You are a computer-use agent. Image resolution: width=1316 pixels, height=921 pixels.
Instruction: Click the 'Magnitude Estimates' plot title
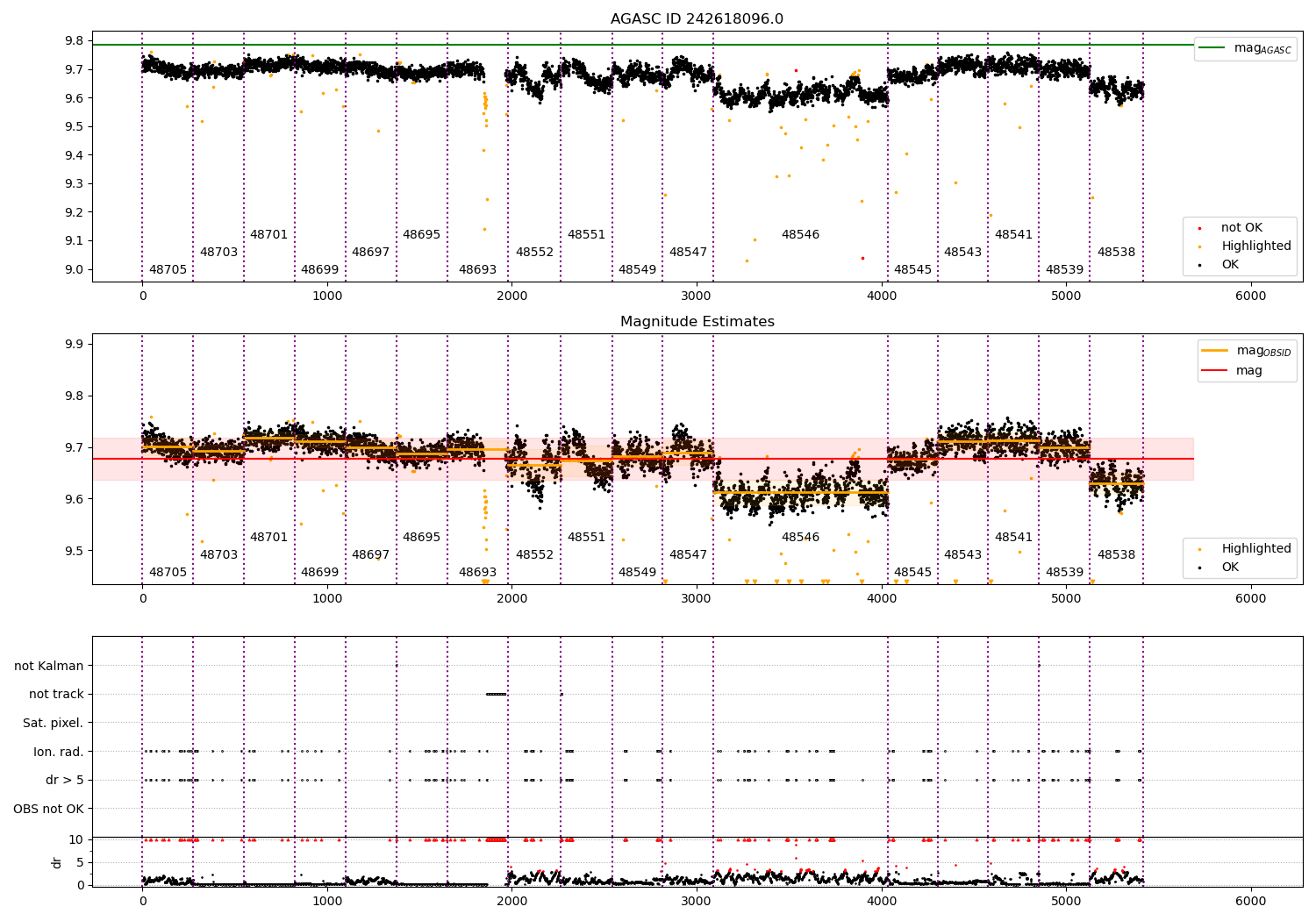(697, 322)
